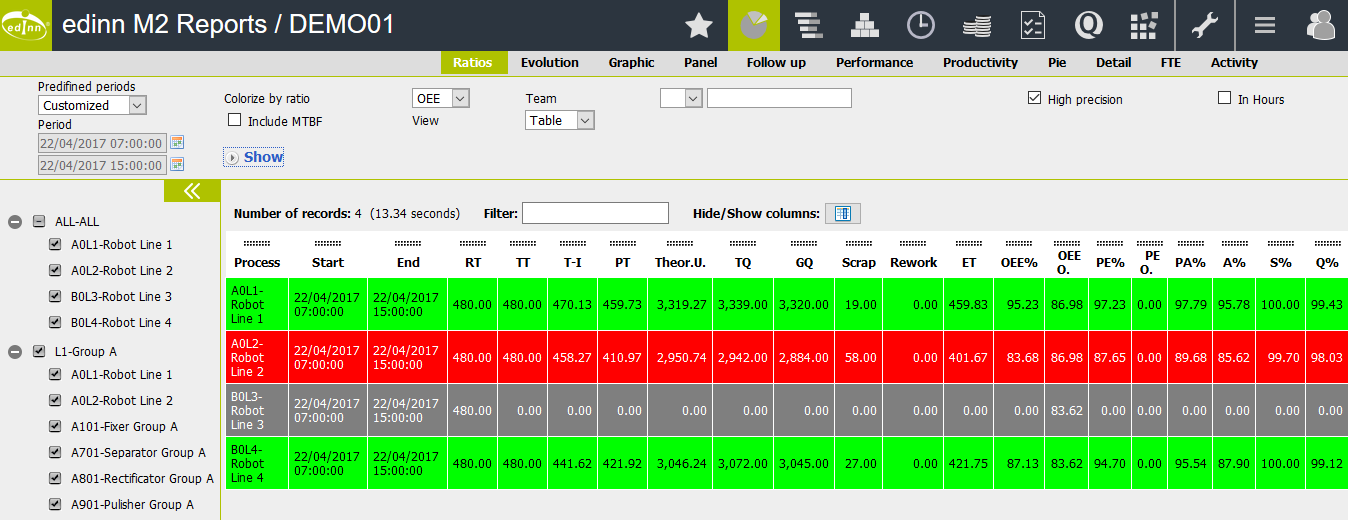This screenshot has height=520, width=1348.
Task: Switch to the Pie tab
Action: click(1057, 62)
